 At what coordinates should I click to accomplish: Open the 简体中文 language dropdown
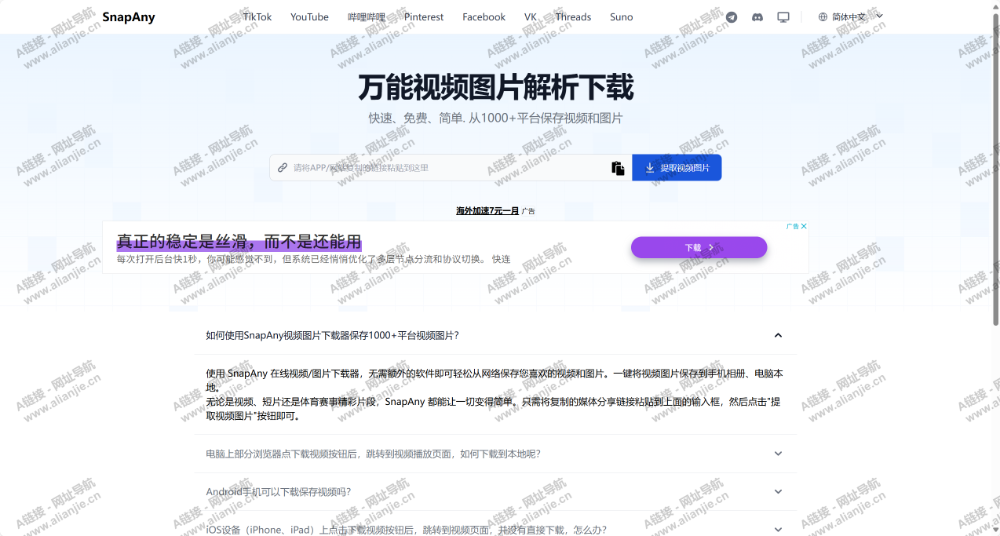click(851, 17)
